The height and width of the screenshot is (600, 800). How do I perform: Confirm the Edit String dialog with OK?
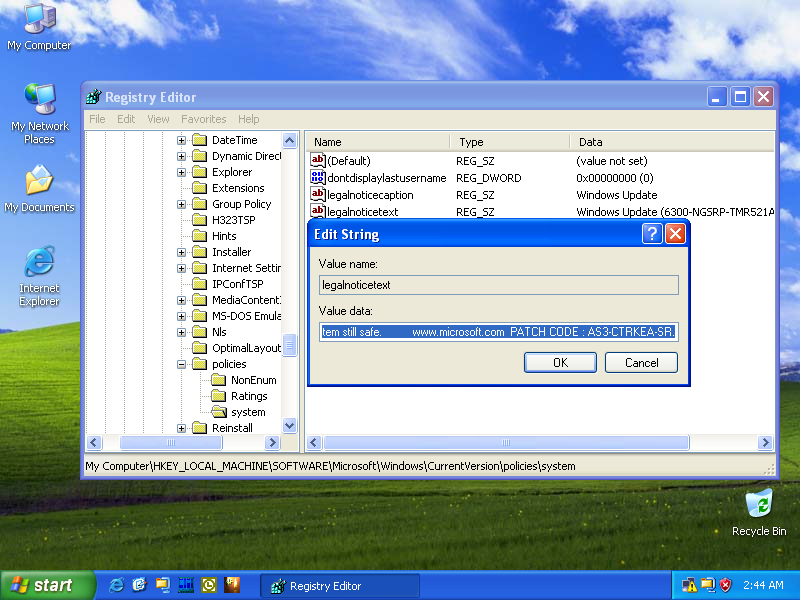[x=560, y=362]
